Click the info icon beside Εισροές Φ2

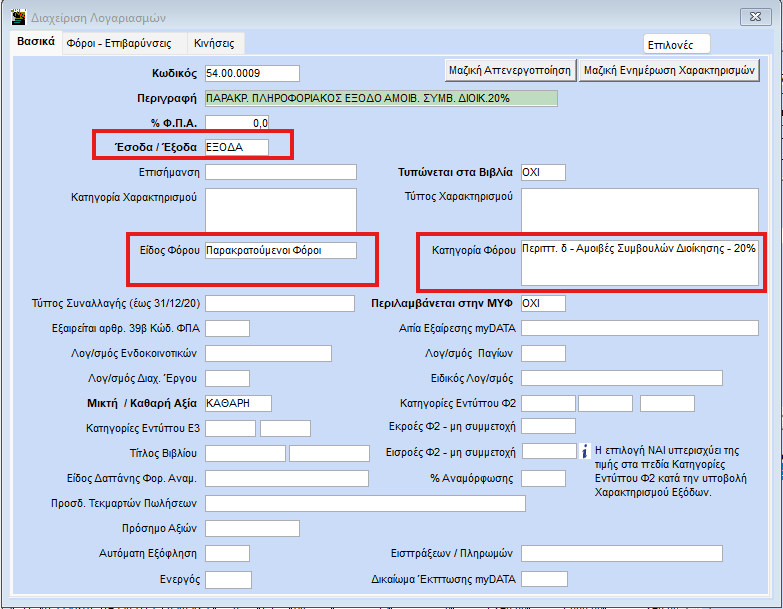(587, 452)
